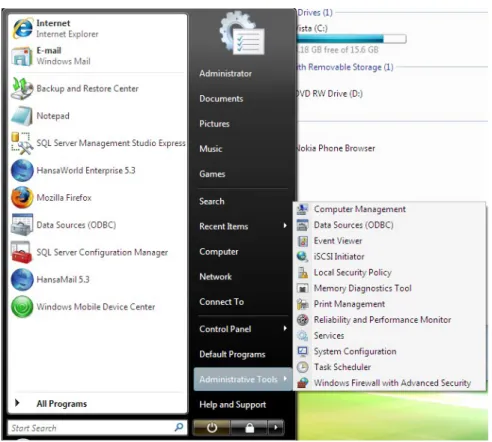Image resolution: width=492 pixels, height=442 pixels.
Task: Click Data Sources (ODBC) icon in pinned list
Action: pos(22,225)
